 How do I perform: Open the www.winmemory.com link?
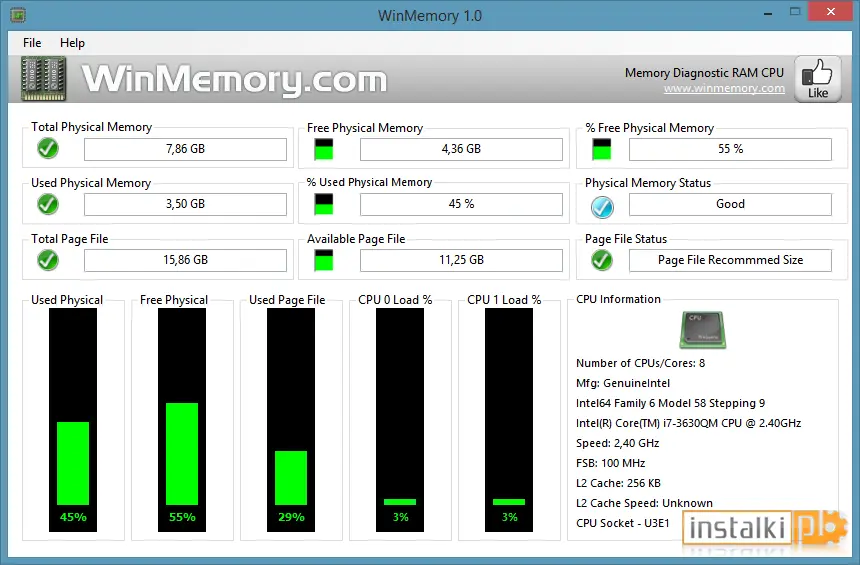point(724,88)
